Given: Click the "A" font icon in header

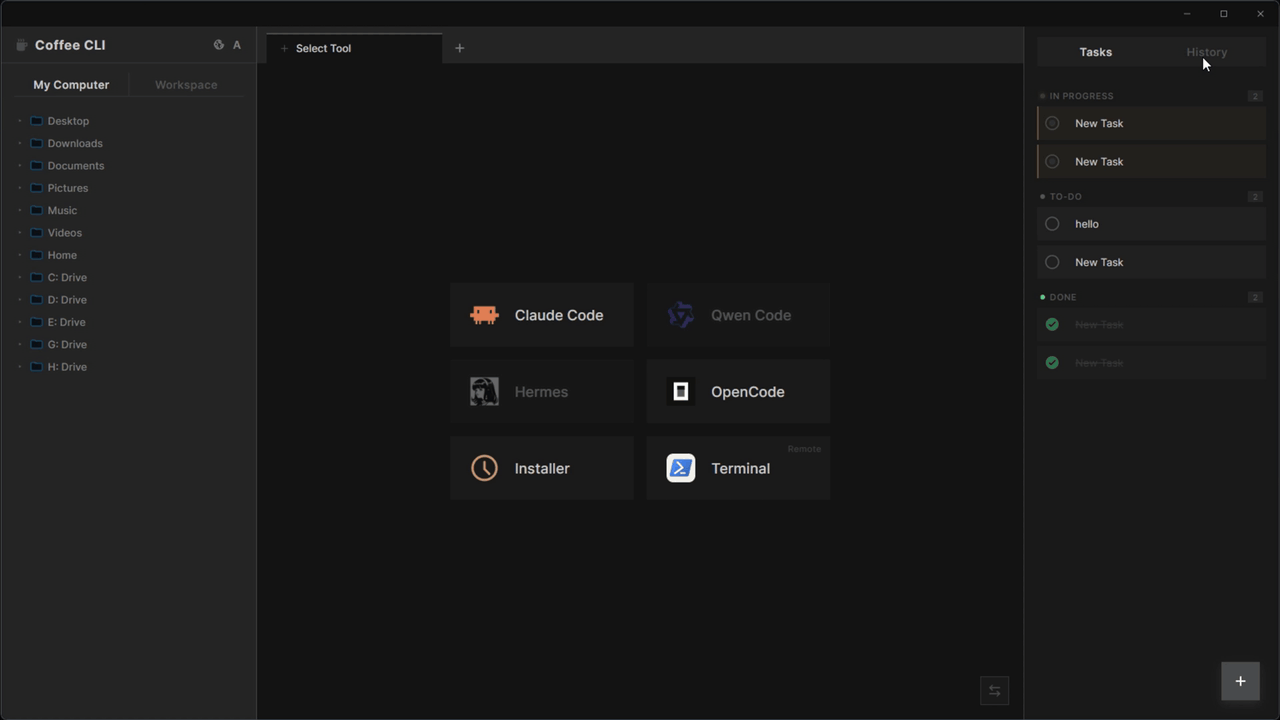Looking at the screenshot, I should [237, 45].
